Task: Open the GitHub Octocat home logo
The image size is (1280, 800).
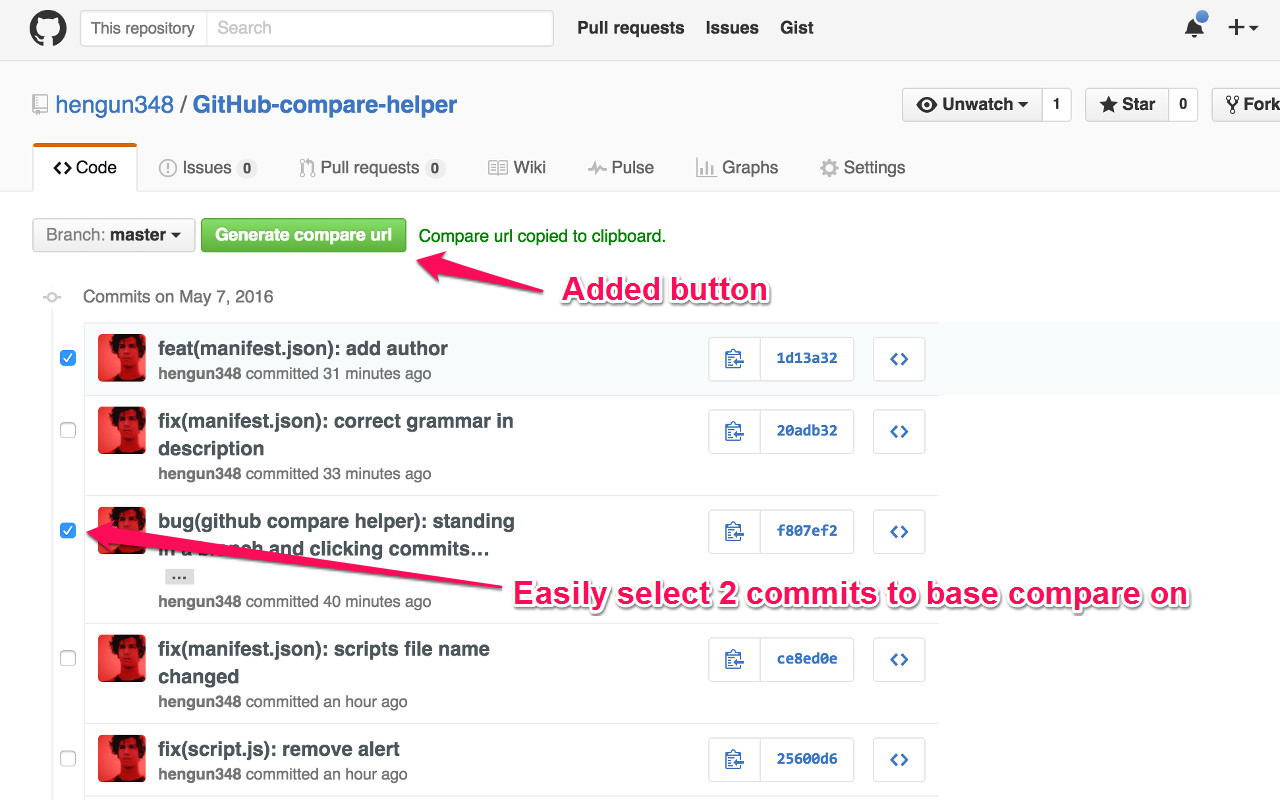Action: point(48,28)
